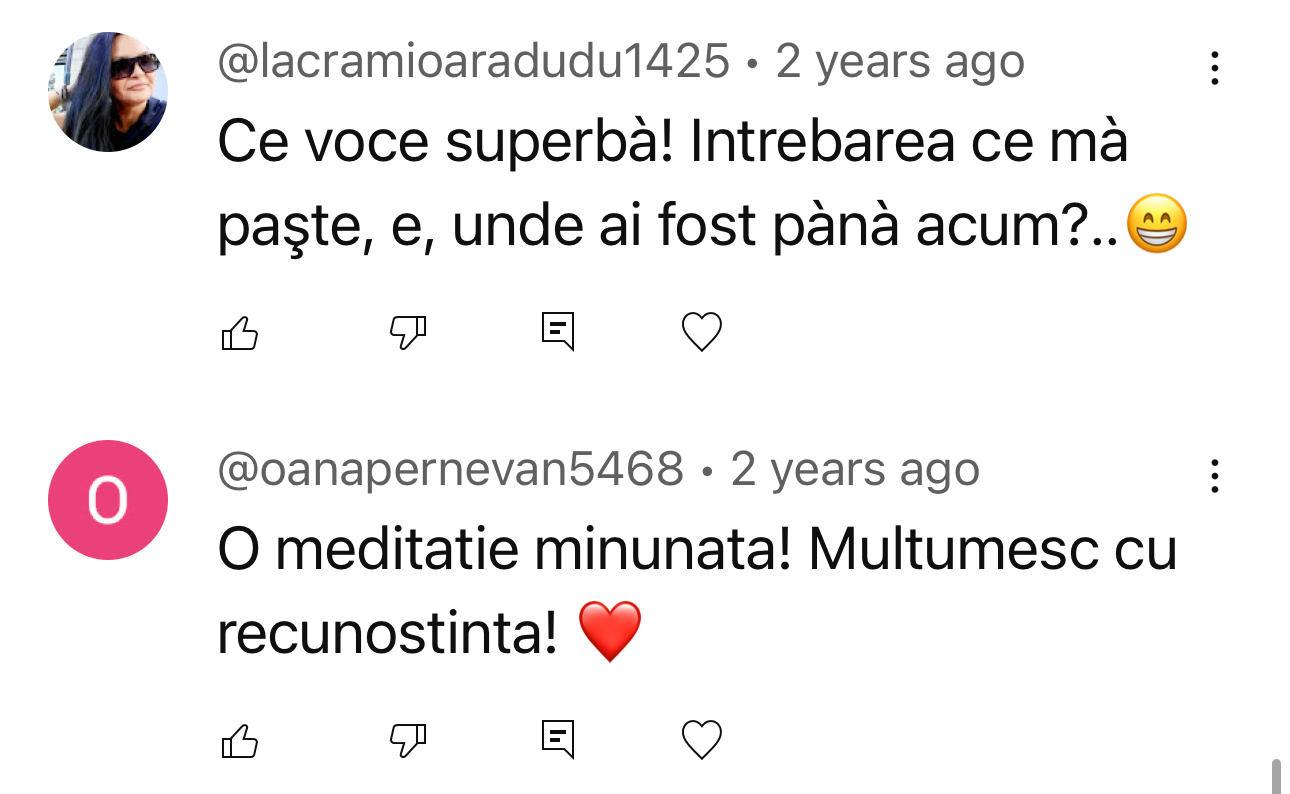Like the comment by @oanapernevan5468
Image resolution: width=1290 pixels, height=794 pixels.
tap(239, 740)
